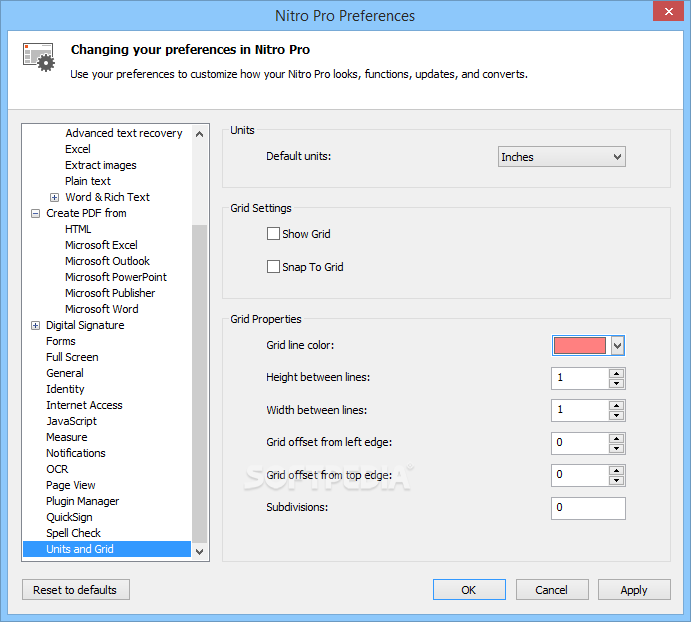Click the category list scroll down arrow
Screen dimensions: 691x622
pos(200,551)
